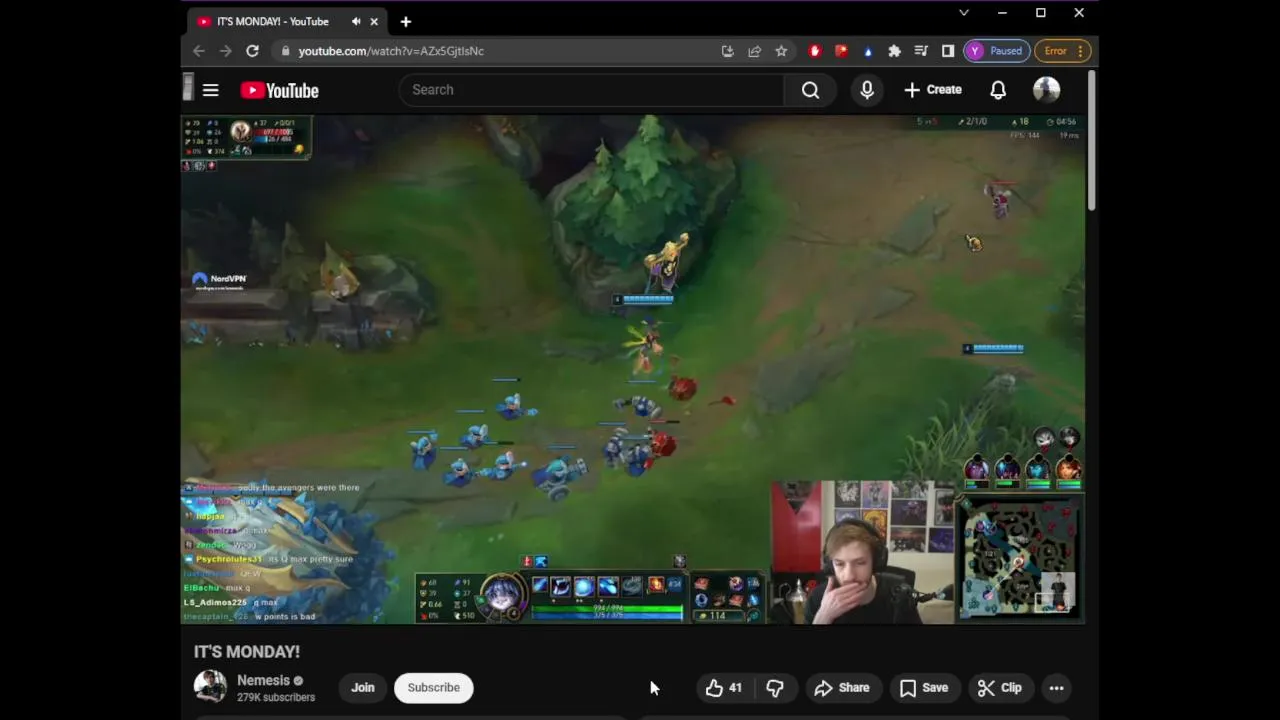Open the notifications bell
The image size is (1280, 720).
point(998,90)
